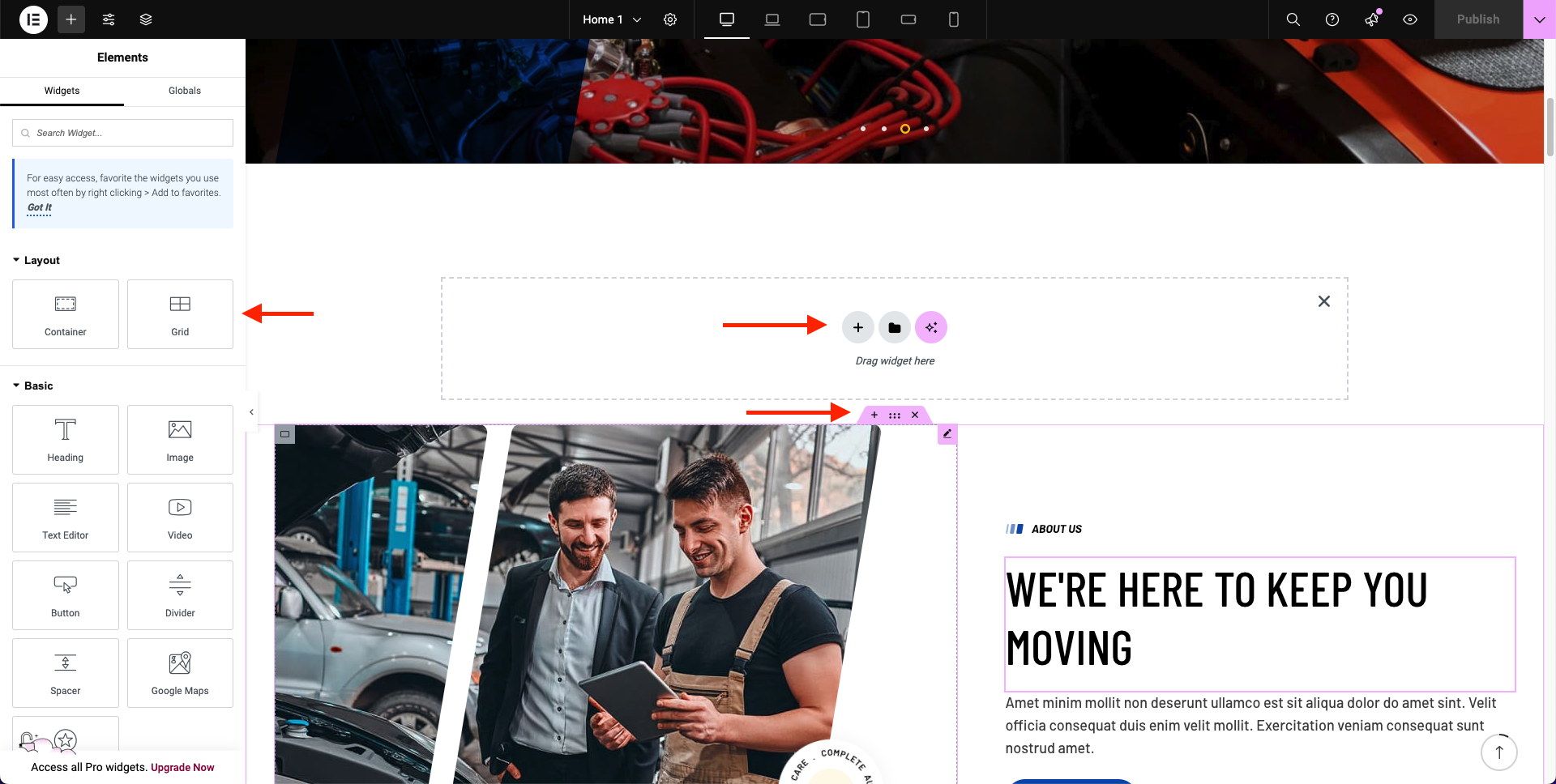Open the Finder search magnifier icon
Image resolution: width=1556 pixels, height=784 pixels.
click(x=1293, y=19)
